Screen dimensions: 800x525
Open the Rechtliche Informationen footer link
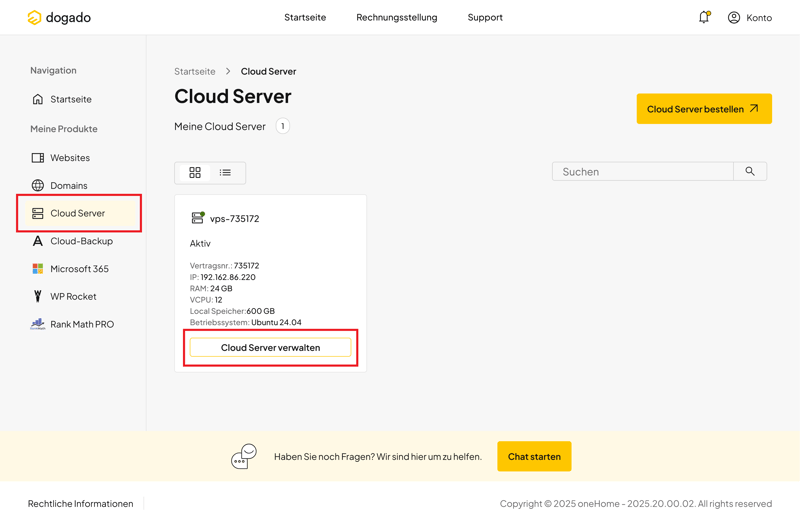(80, 504)
